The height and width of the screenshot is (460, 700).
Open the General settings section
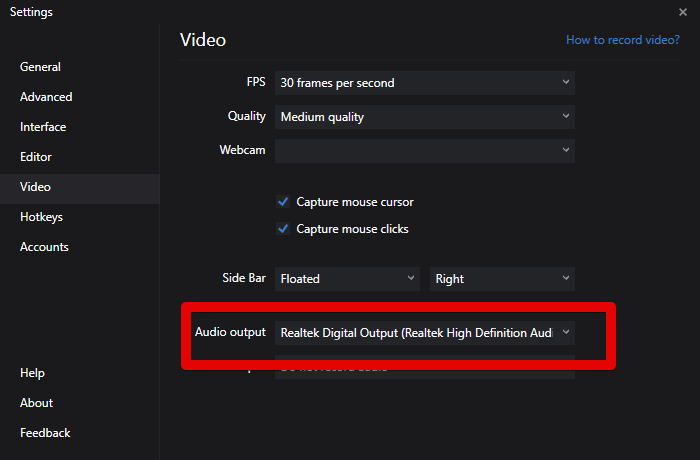coord(40,67)
